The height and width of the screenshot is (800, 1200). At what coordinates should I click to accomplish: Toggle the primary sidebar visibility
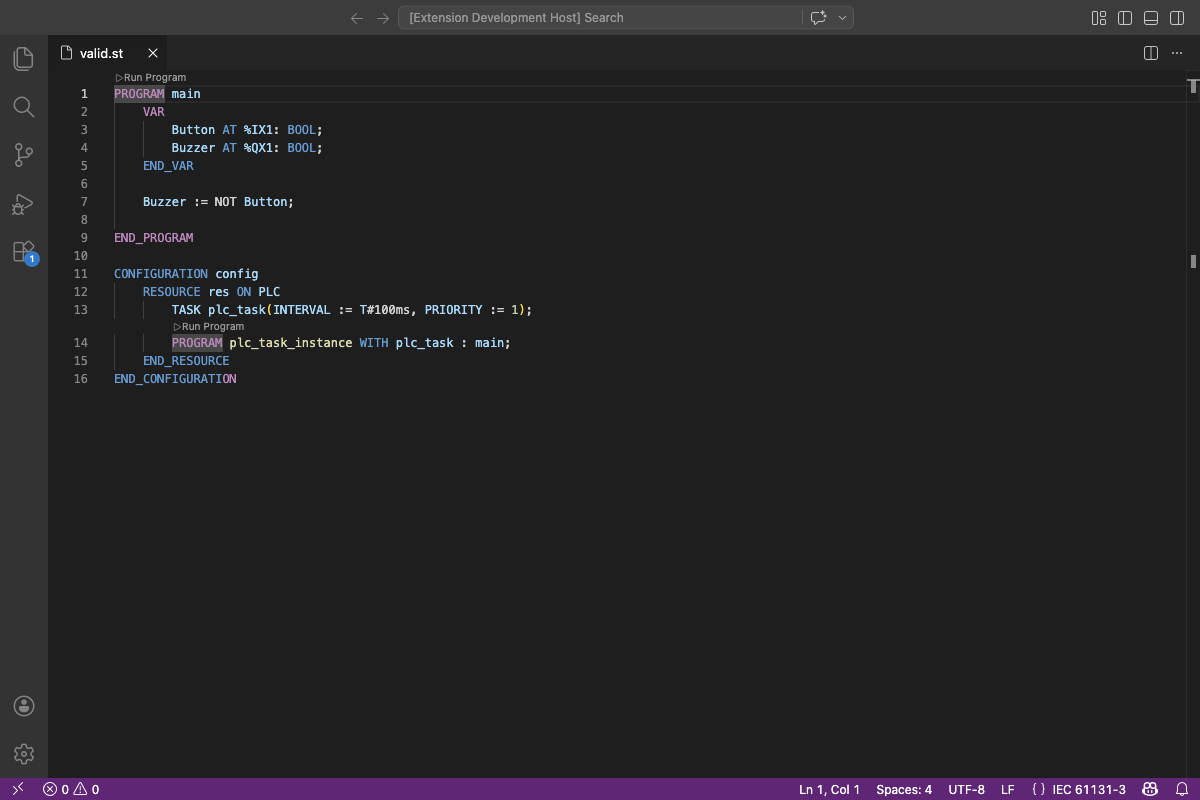point(1125,17)
